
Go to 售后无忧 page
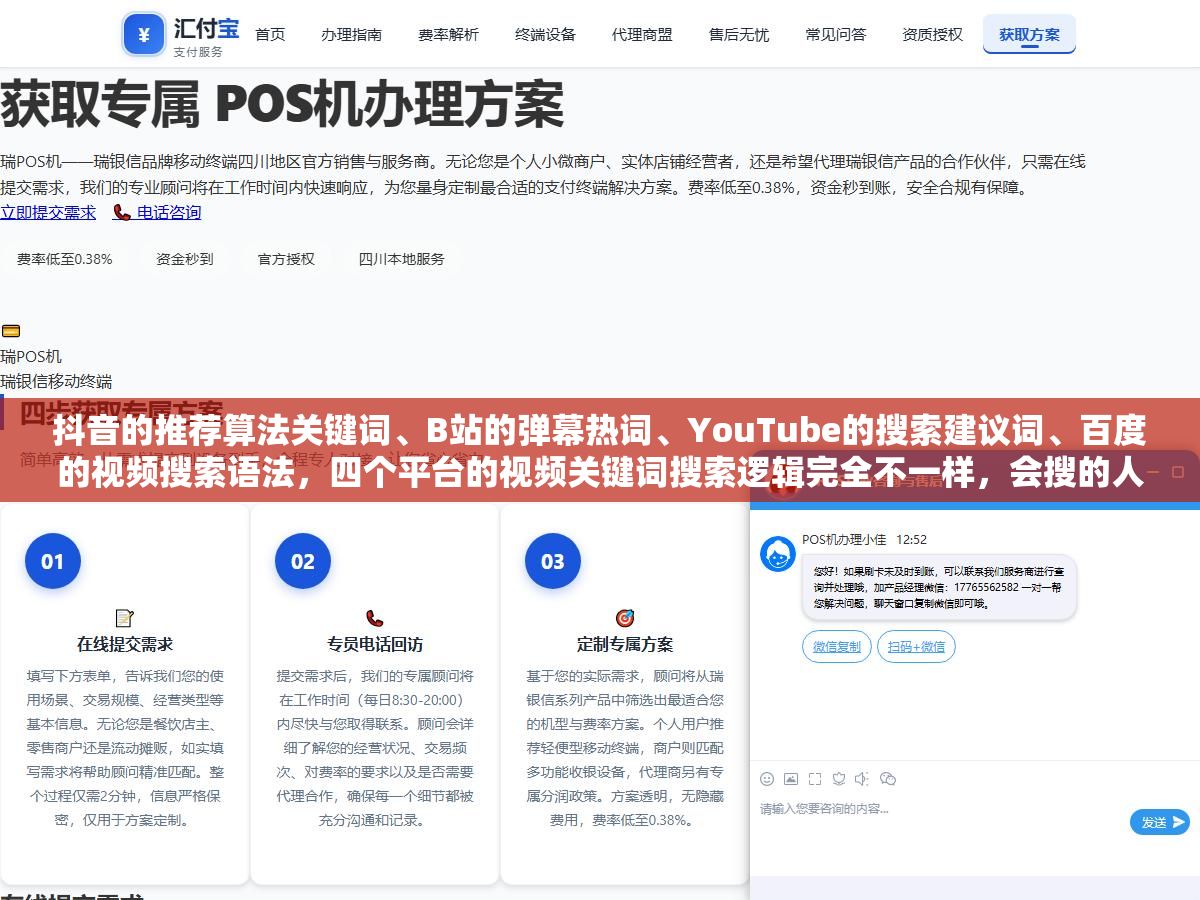(739, 34)
